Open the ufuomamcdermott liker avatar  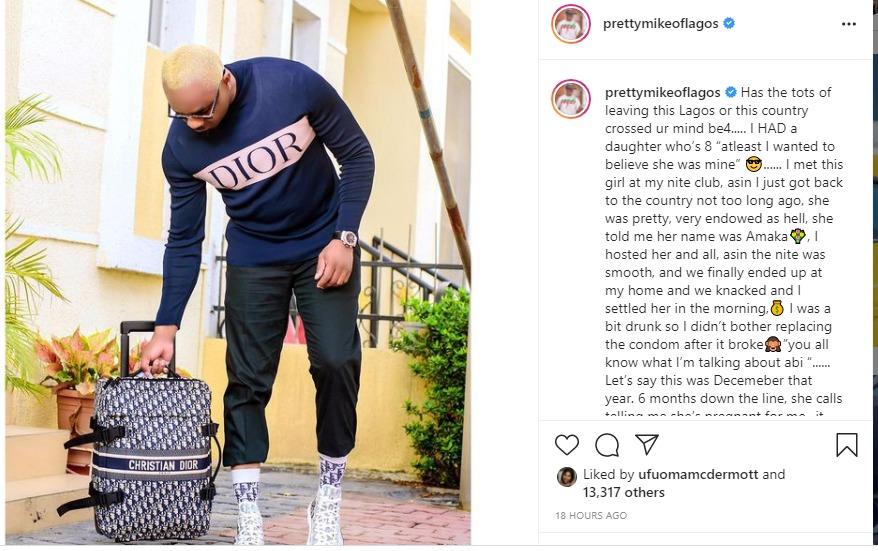[x=567, y=477]
